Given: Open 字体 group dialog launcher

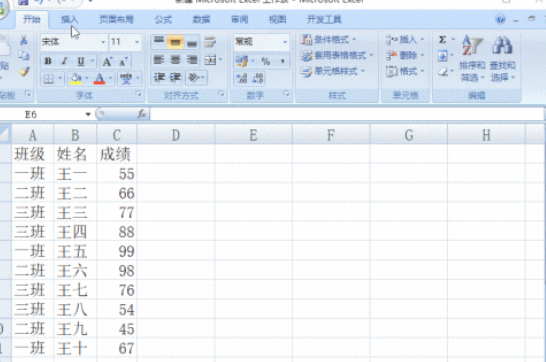Looking at the screenshot, I should [138, 94].
